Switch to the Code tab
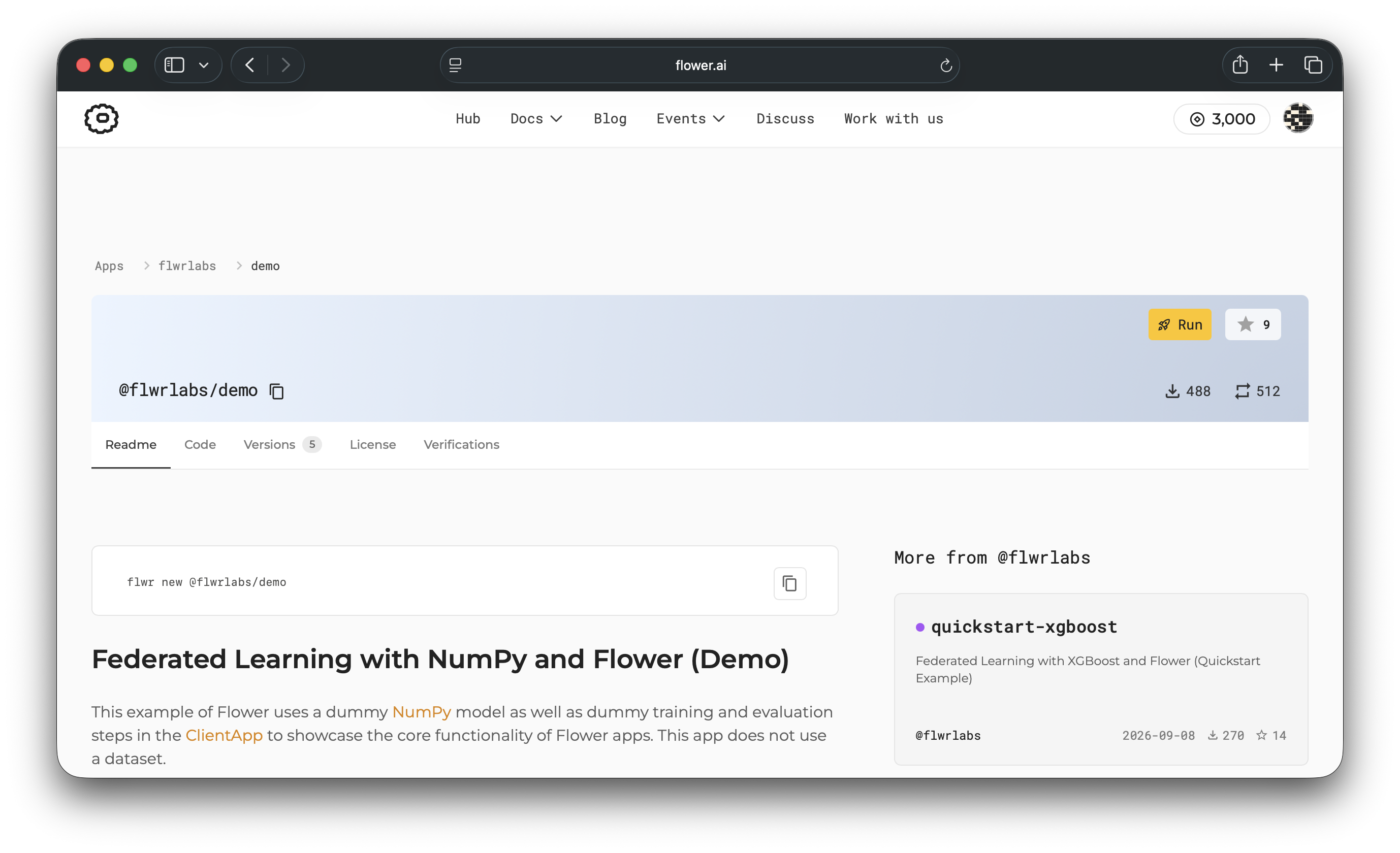 point(200,445)
